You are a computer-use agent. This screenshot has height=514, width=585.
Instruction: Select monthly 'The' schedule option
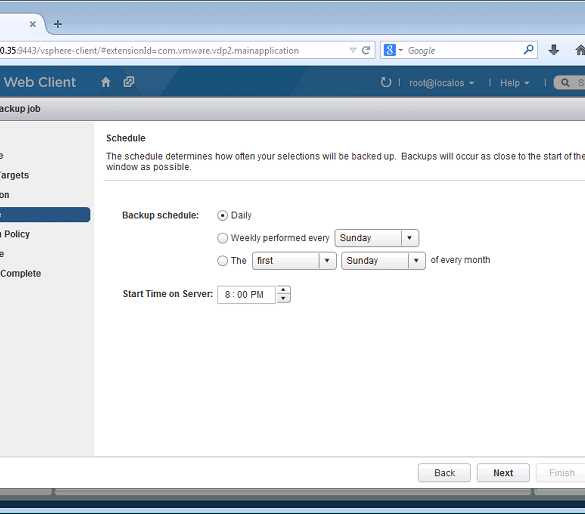222,260
